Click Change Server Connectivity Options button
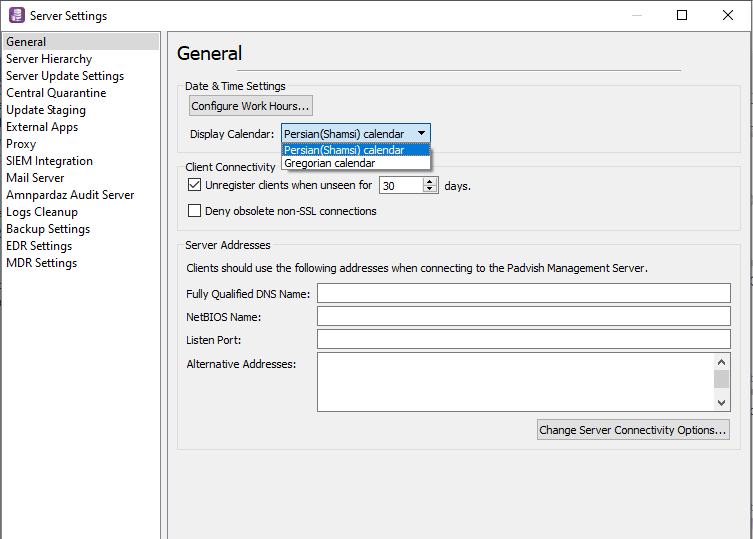753x539 pixels. (x=633, y=429)
